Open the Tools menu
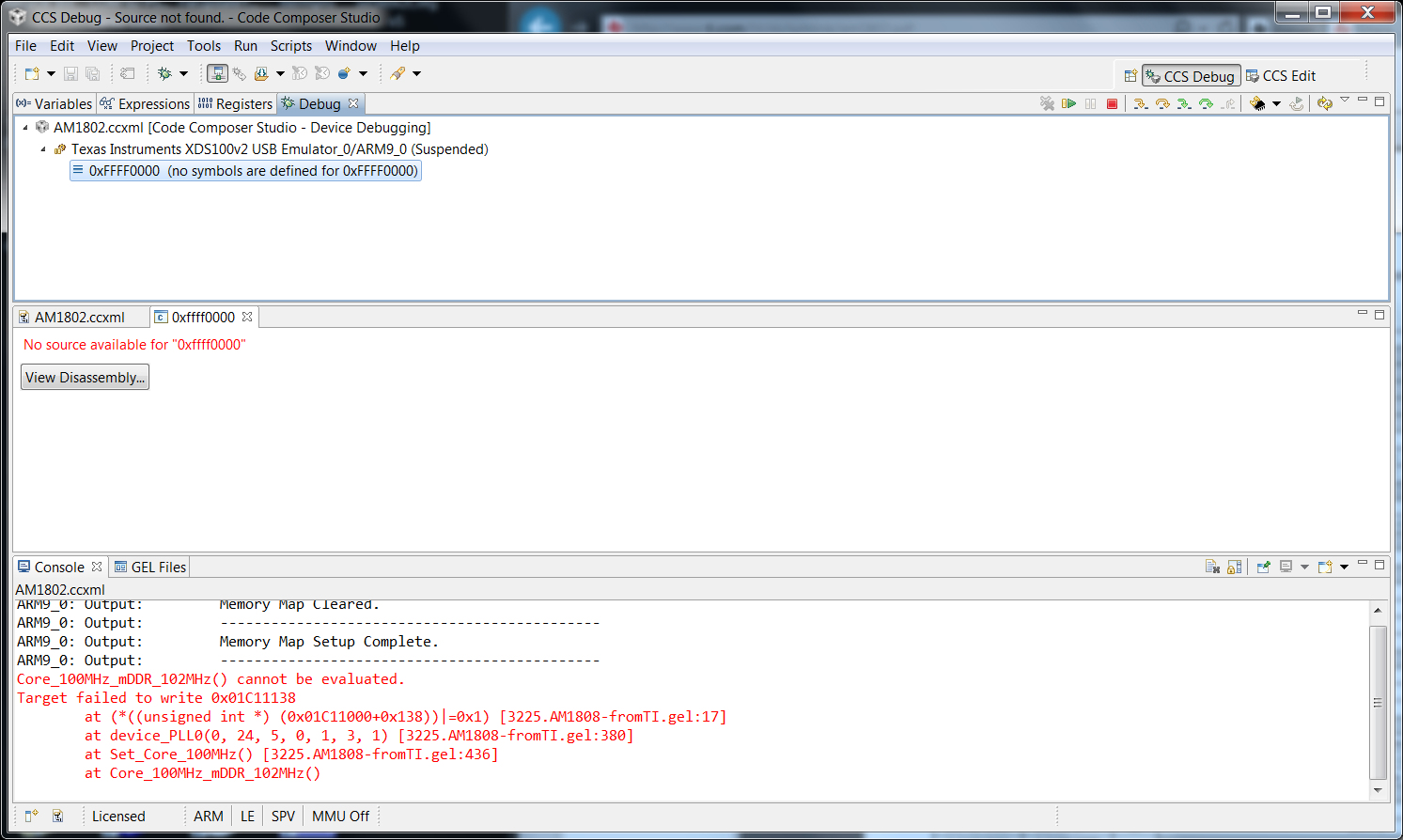This screenshot has width=1403, height=840. pyautogui.click(x=204, y=46)
